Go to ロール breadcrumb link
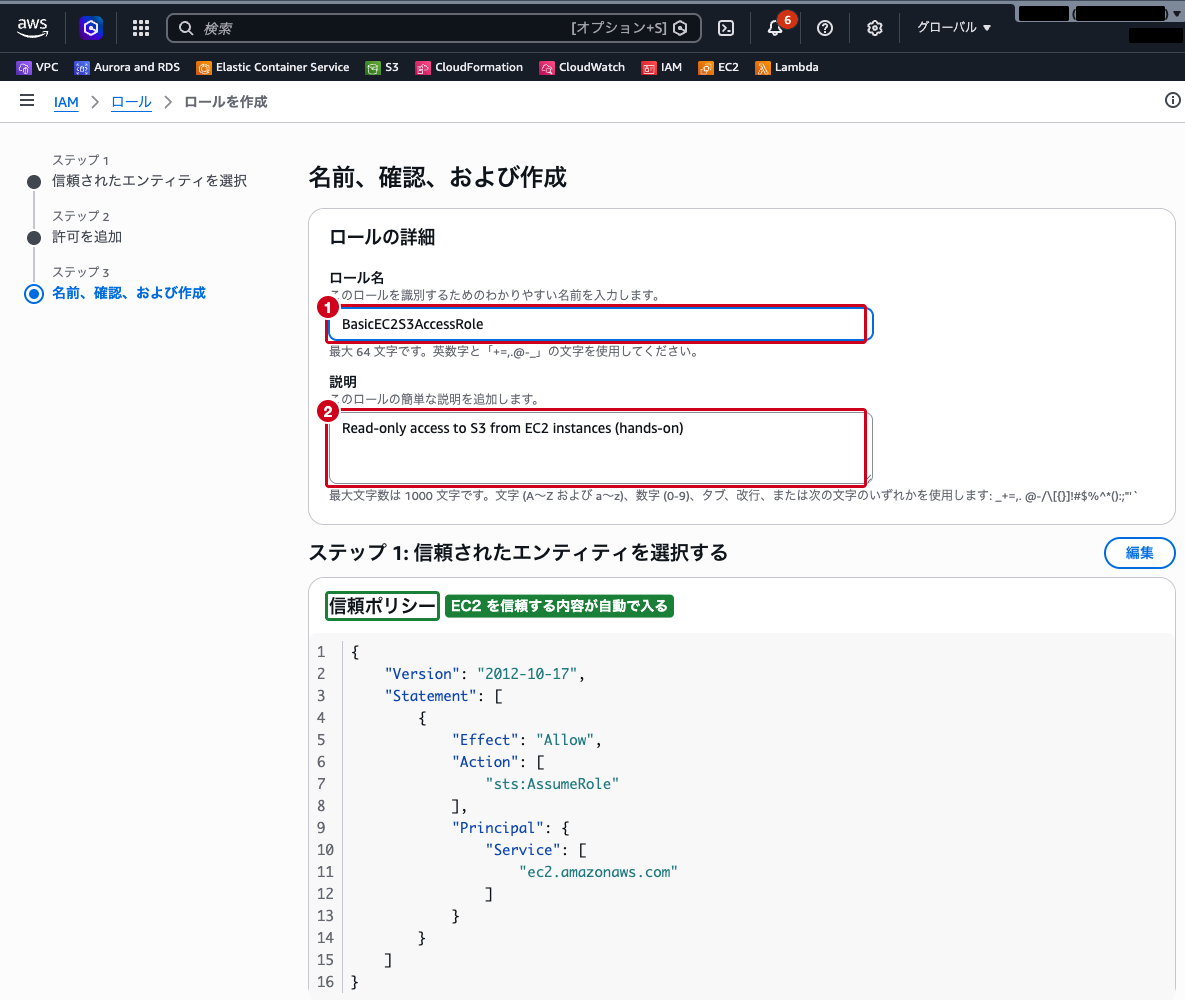This screenshot has height=1000, width=1185. tap(131, 102)
